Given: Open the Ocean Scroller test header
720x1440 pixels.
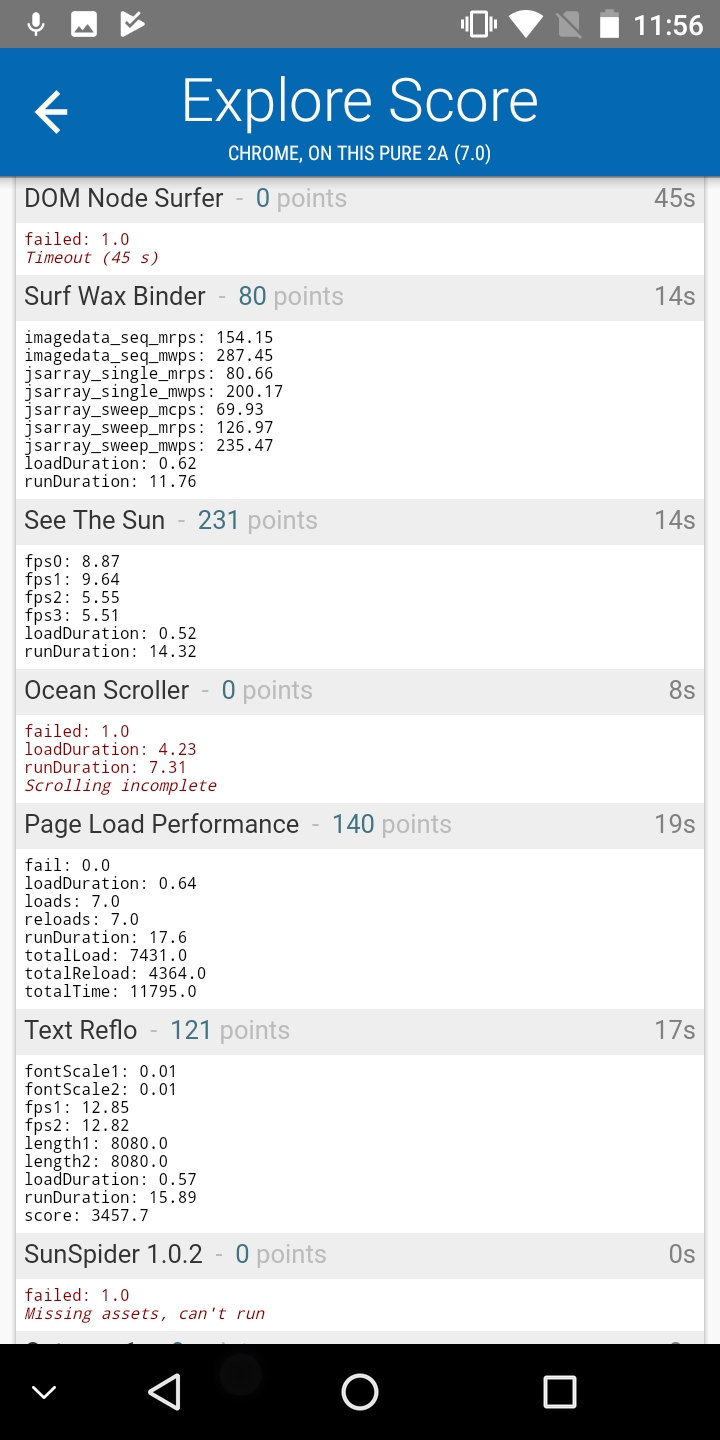Looking at the screenshot, I should [360, 690].
